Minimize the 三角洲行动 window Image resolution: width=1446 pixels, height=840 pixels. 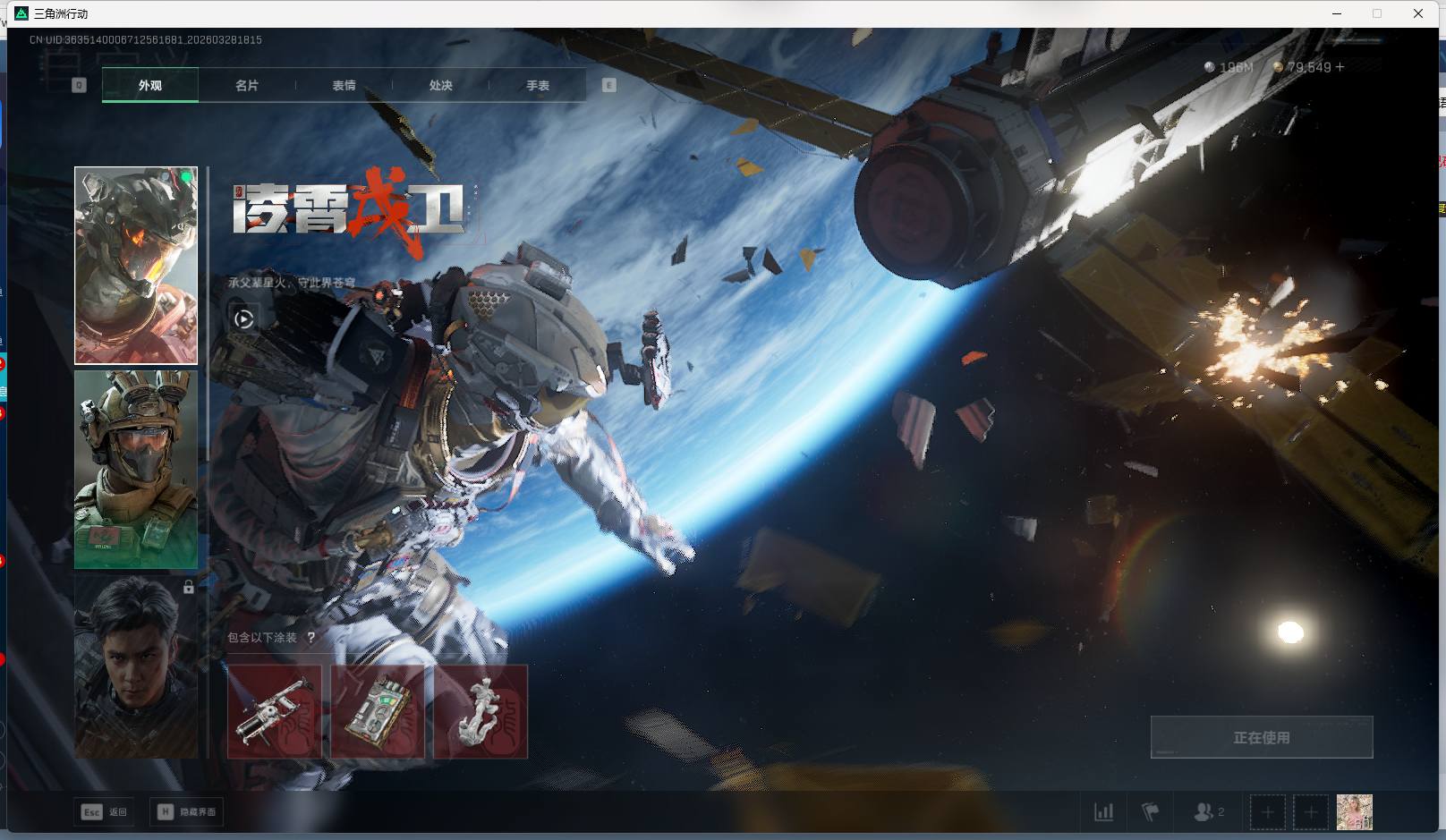pyautogui.click(x=1338, y=13)
